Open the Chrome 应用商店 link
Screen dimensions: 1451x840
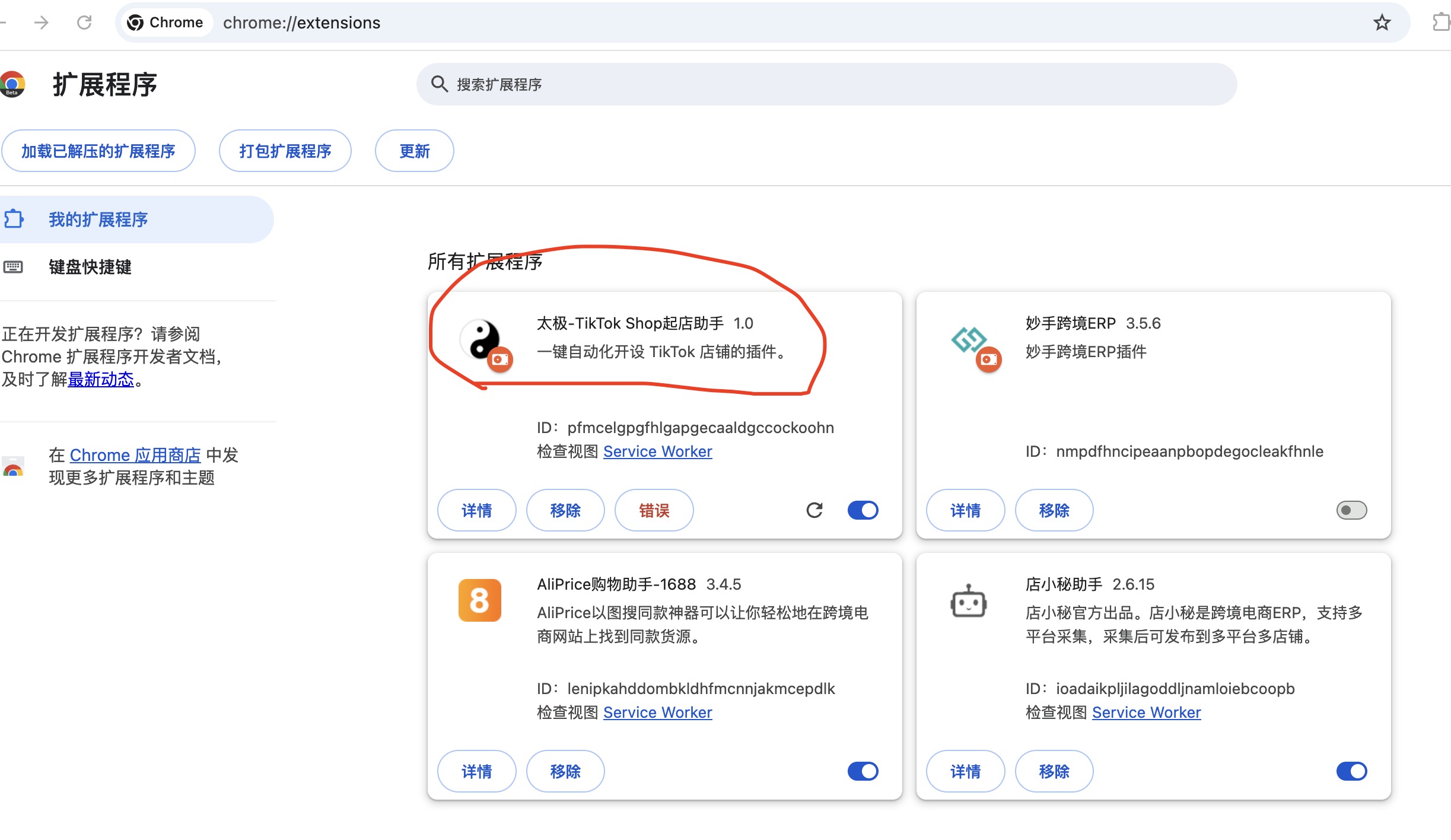(135, 455)
